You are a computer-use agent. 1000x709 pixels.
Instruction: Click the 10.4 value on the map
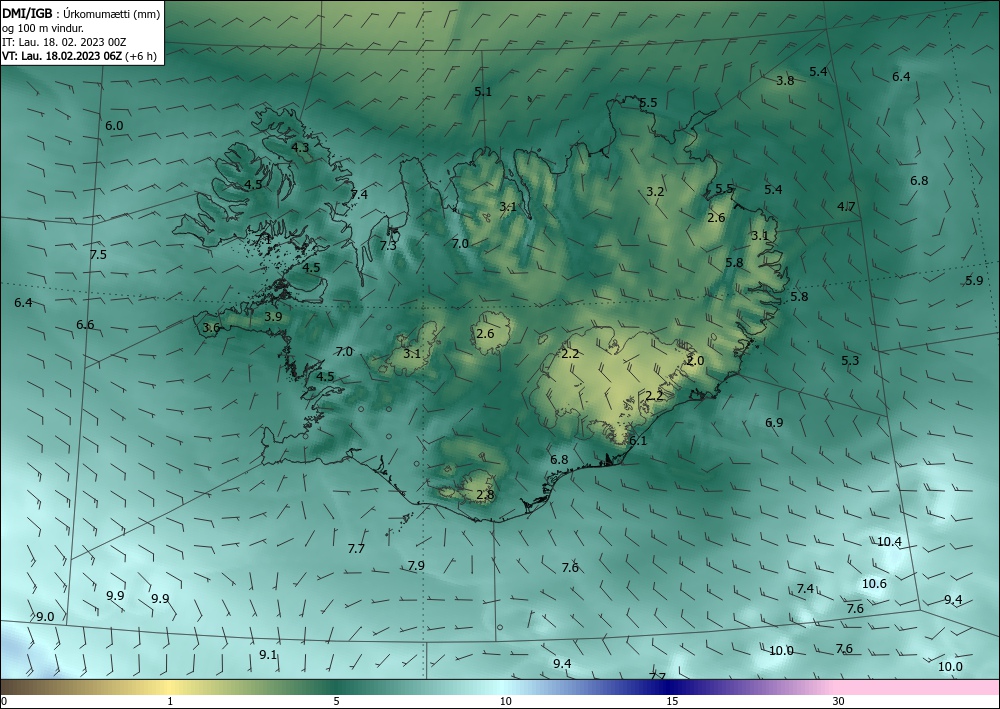click(x=889, y=543)
